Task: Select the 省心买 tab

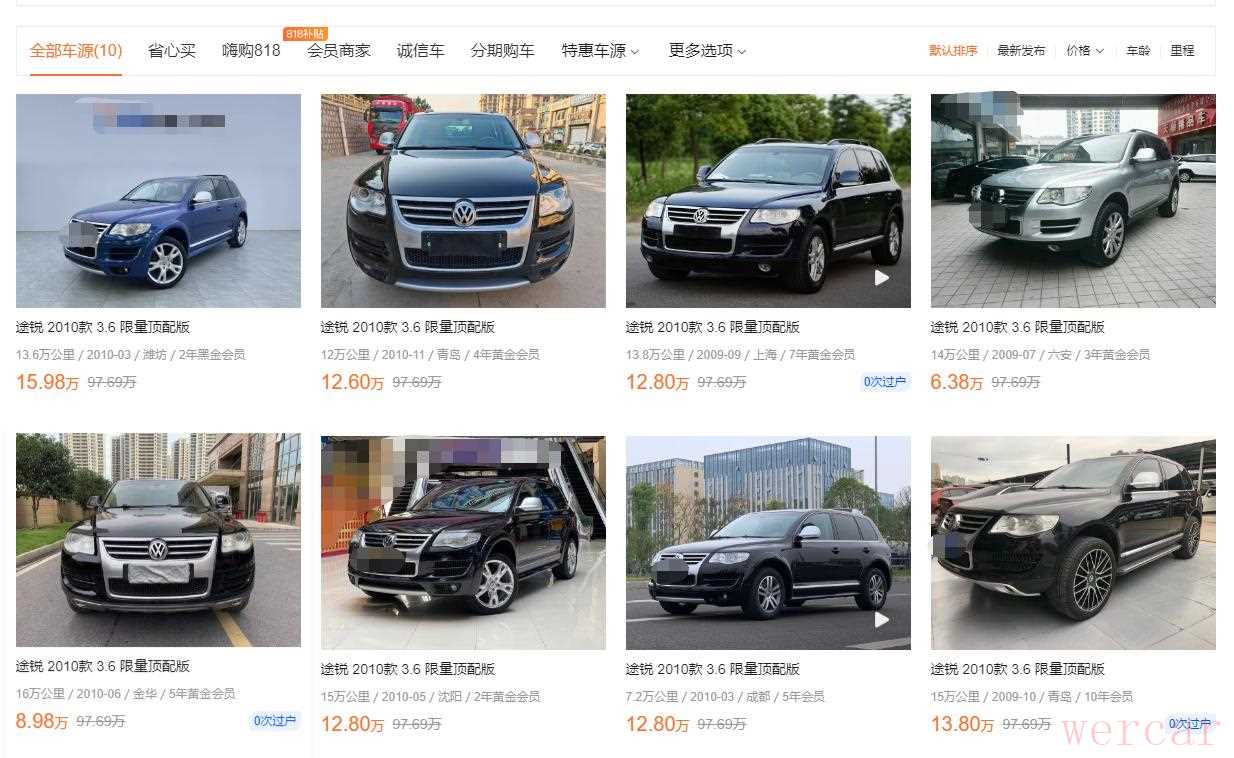Action: click(x=172, y=51)
